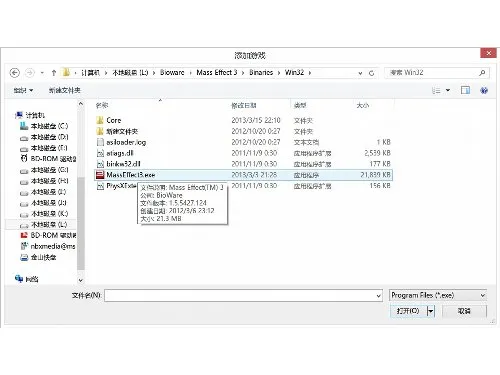
Task: Click the sidebar scroll down arrow
Action: pyautogui.click(x=80, y=280)
